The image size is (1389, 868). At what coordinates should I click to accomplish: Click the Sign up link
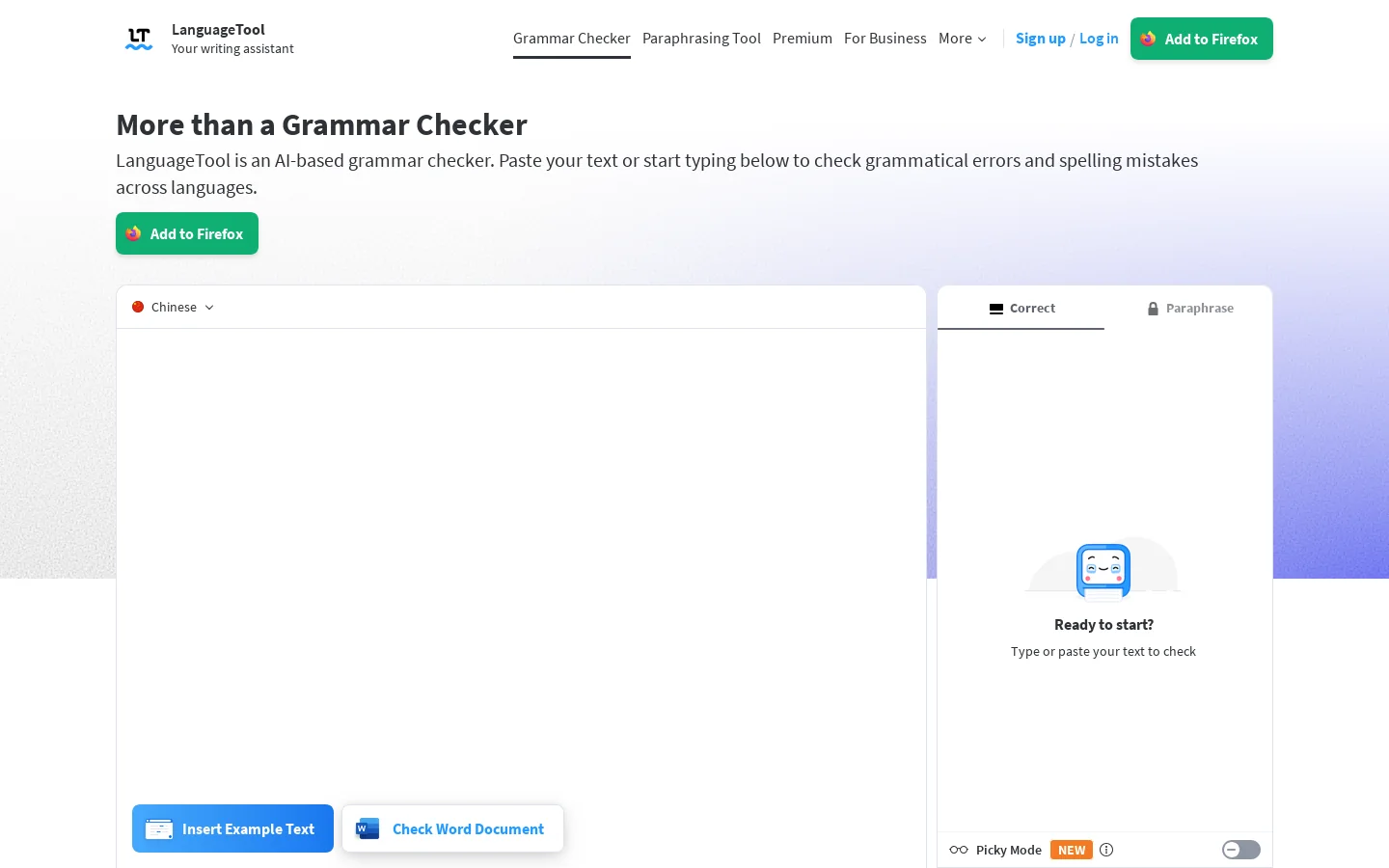pos(1041,39)
